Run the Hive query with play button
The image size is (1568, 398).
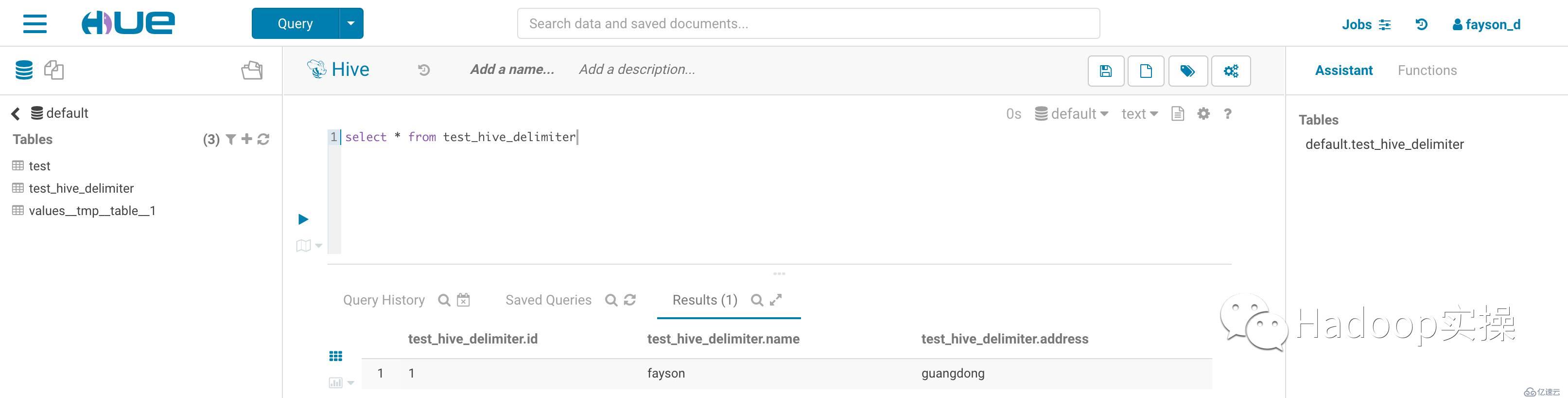point(303,219)
